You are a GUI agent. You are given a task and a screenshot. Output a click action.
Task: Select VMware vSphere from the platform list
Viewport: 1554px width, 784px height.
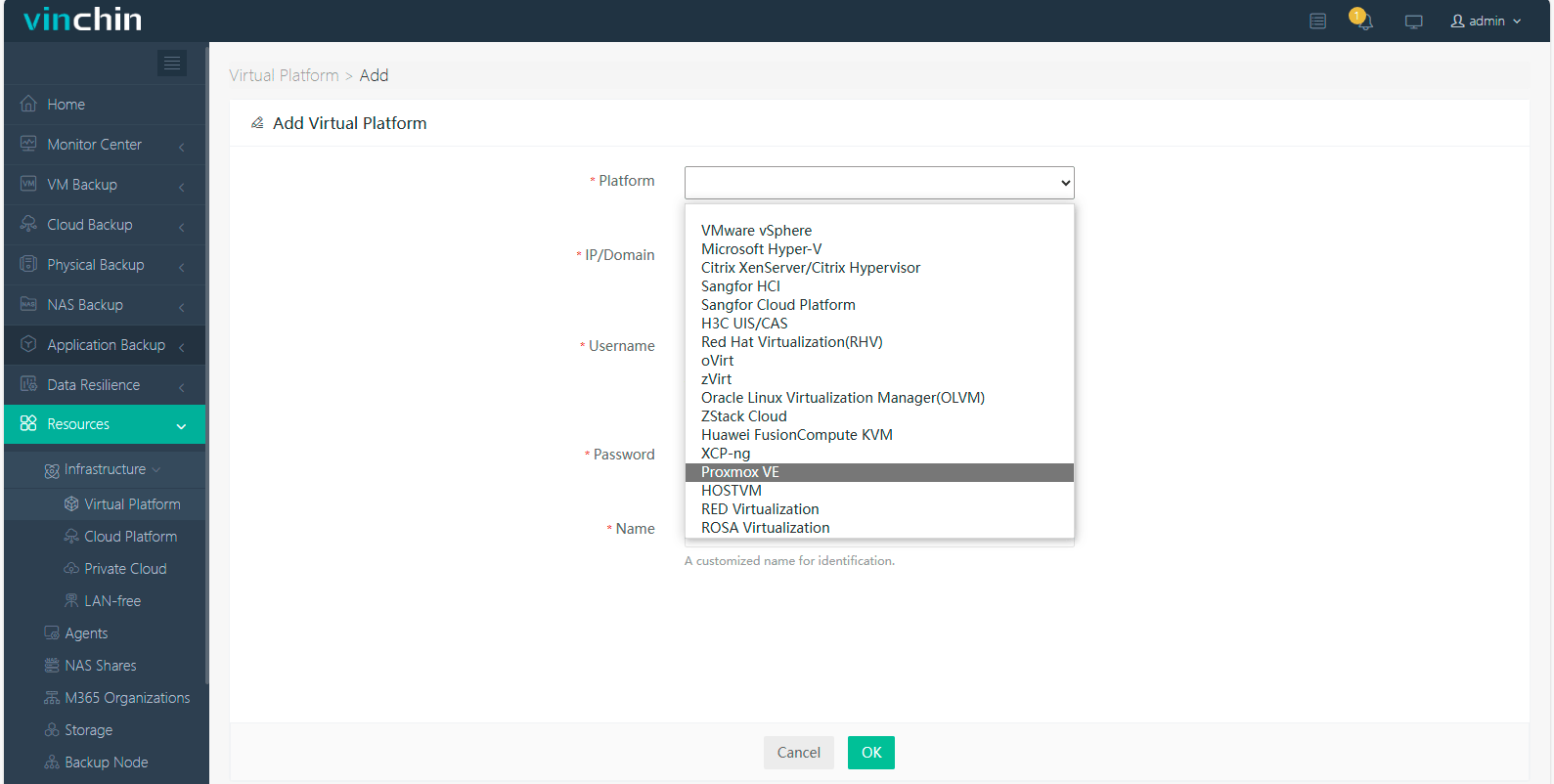point(879,231)
